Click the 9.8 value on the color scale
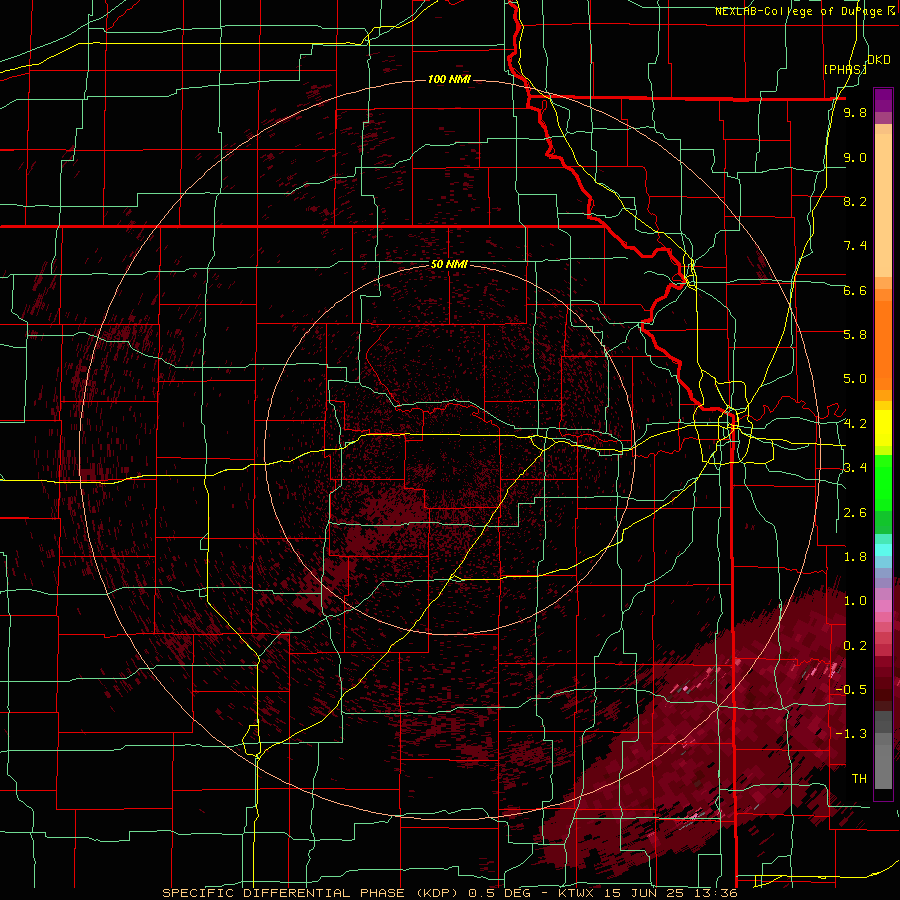 click(855, 113)
